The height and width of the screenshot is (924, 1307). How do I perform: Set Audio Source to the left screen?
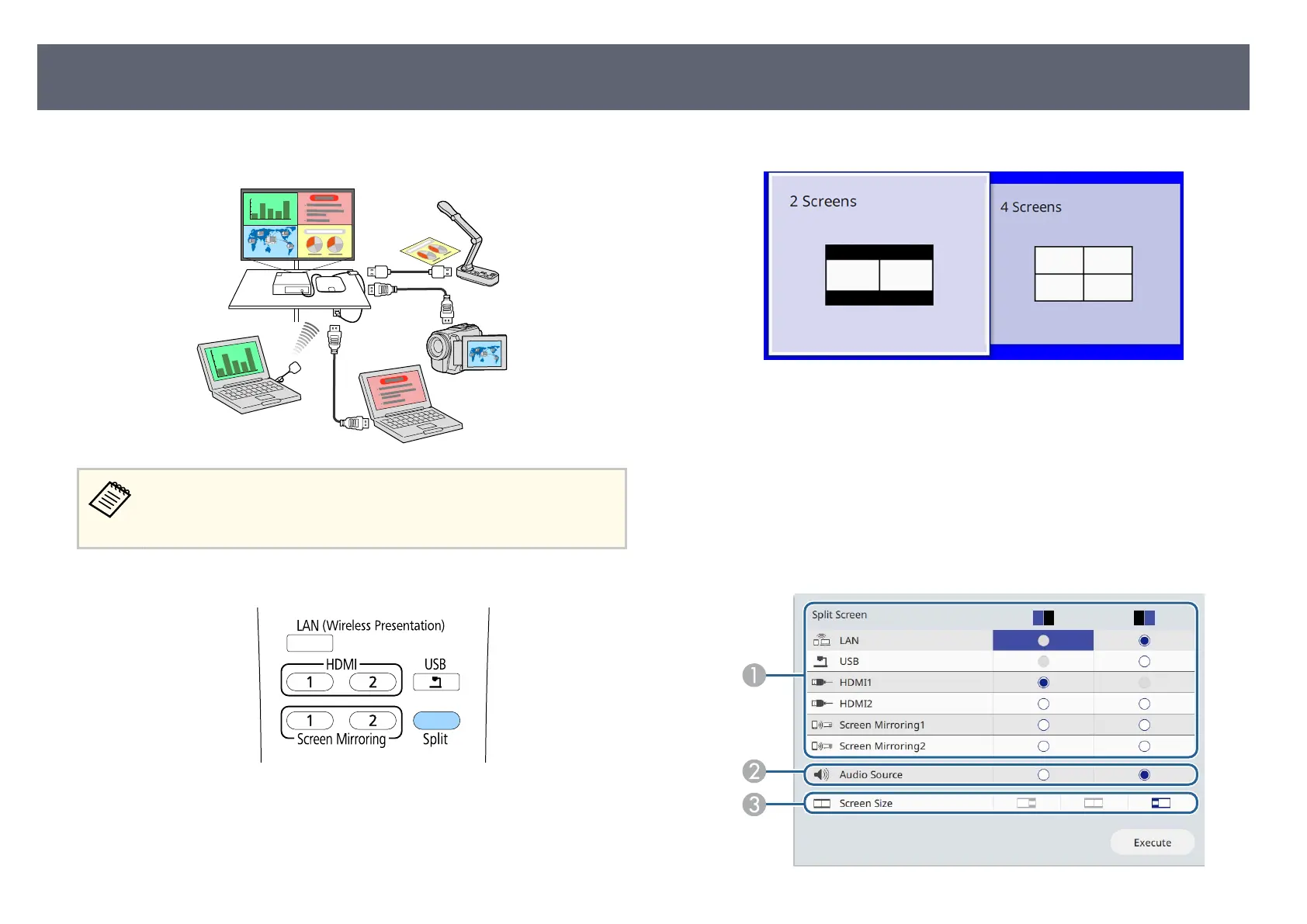tap(1043, 775)
